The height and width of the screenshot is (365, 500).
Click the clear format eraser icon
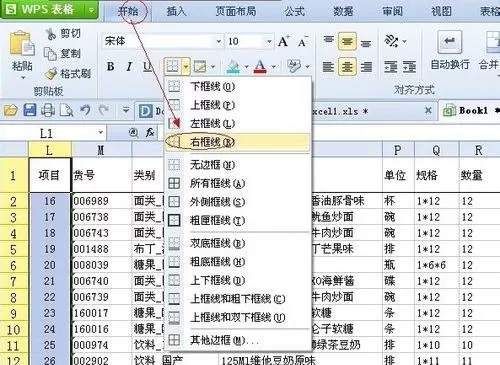tap(294, 66)
